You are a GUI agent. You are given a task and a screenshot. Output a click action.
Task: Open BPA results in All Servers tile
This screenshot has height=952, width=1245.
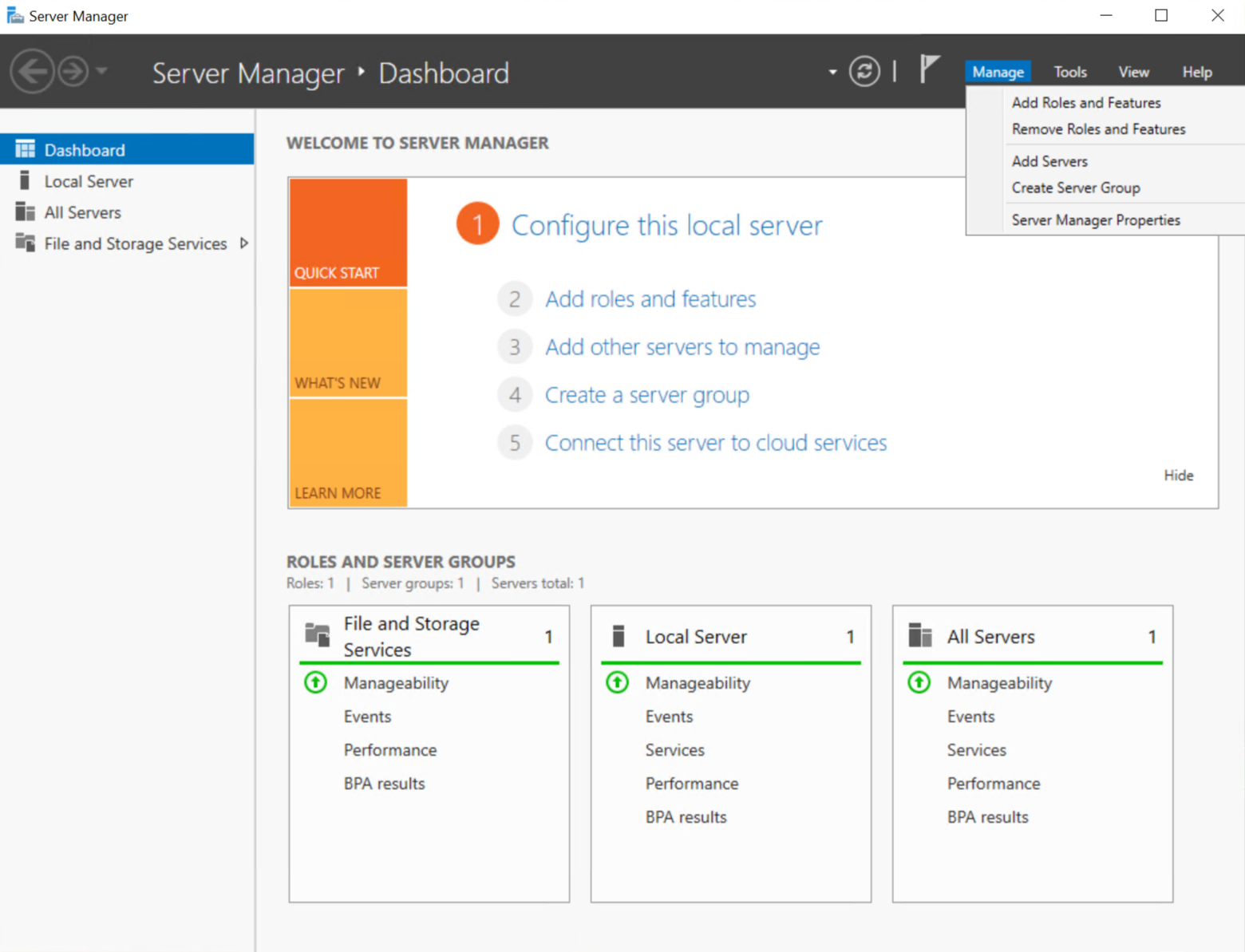[988, 816]
